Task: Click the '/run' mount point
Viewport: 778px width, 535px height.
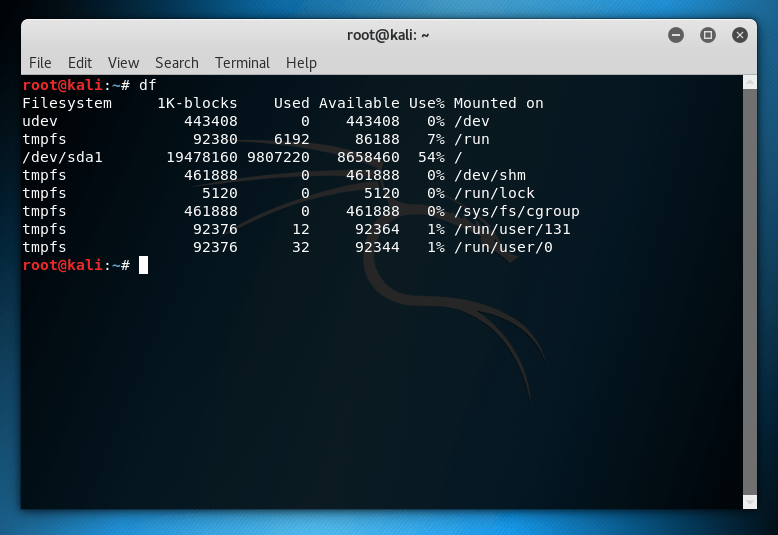Action: (x=472, y=139)
